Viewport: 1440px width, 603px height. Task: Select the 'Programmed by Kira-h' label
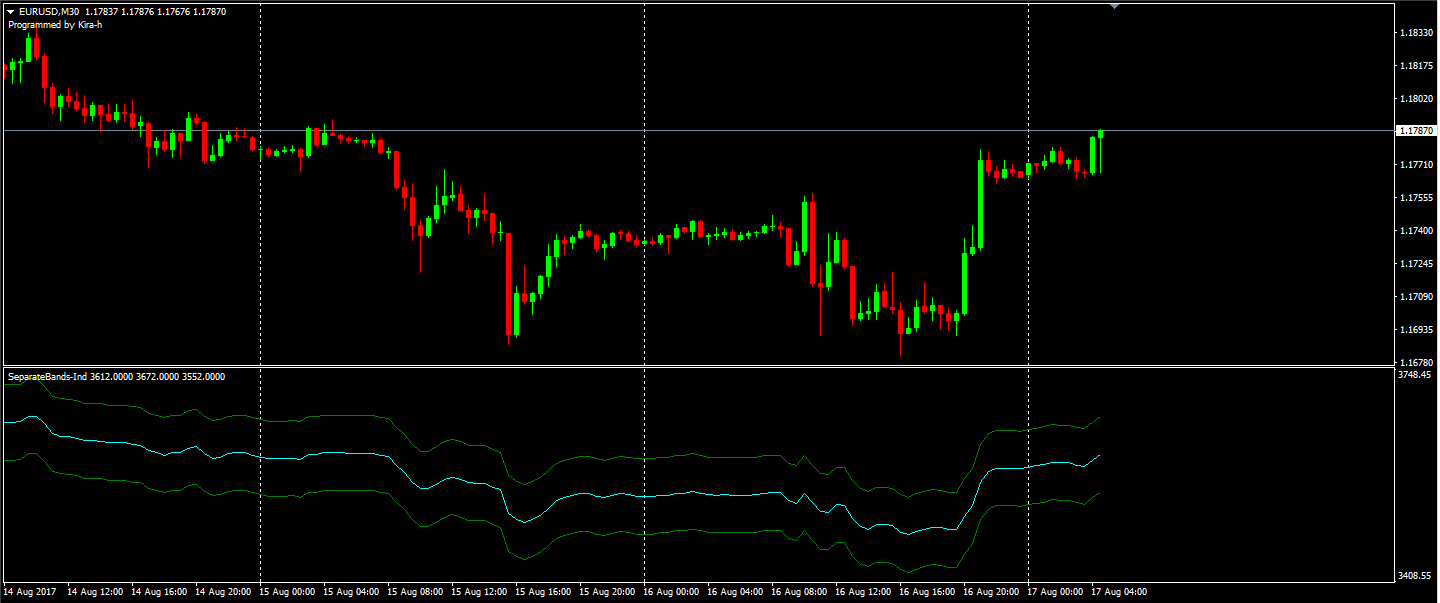(x=54, y=25)
